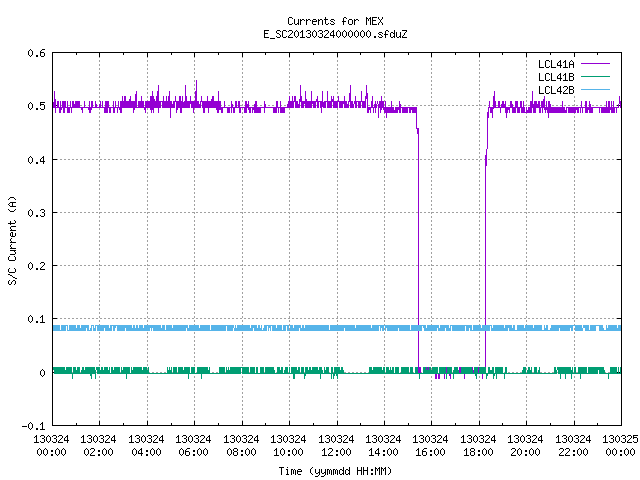This screenshot has height=480, width=640.
Task: Click the chart title 'Currents for MEX'
Action: pyautogui.click(x=335, y=21)
